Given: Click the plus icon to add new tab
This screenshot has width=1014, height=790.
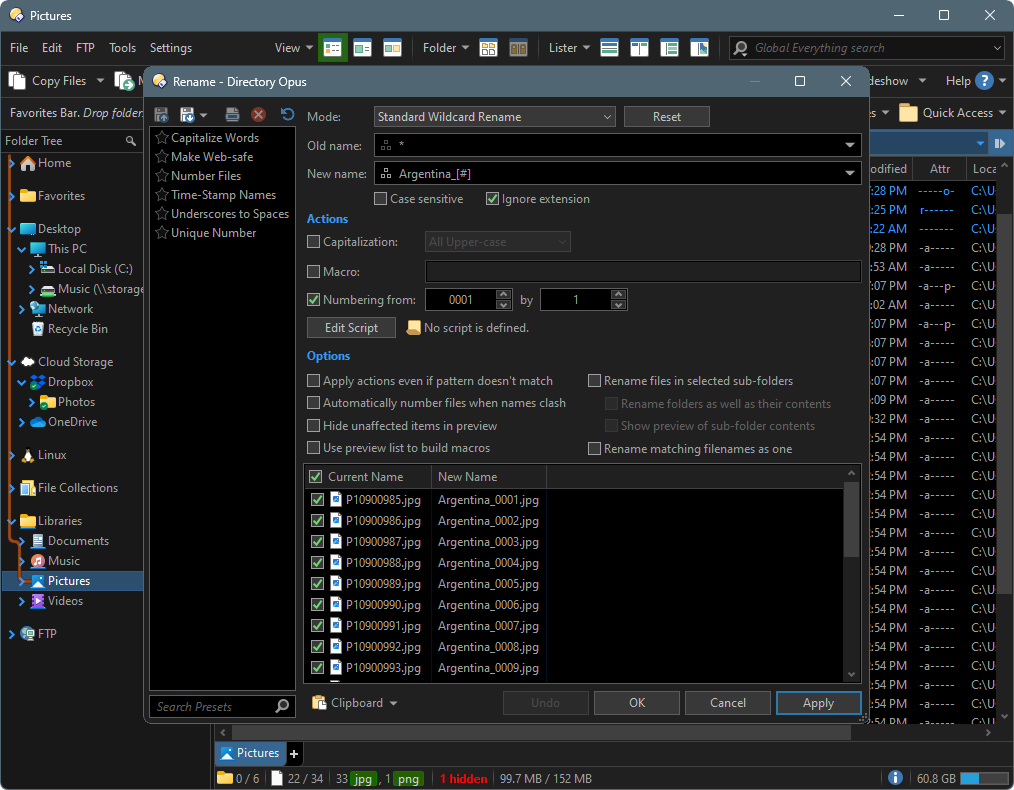Looking at the screenshot, I should click(294, 753).
